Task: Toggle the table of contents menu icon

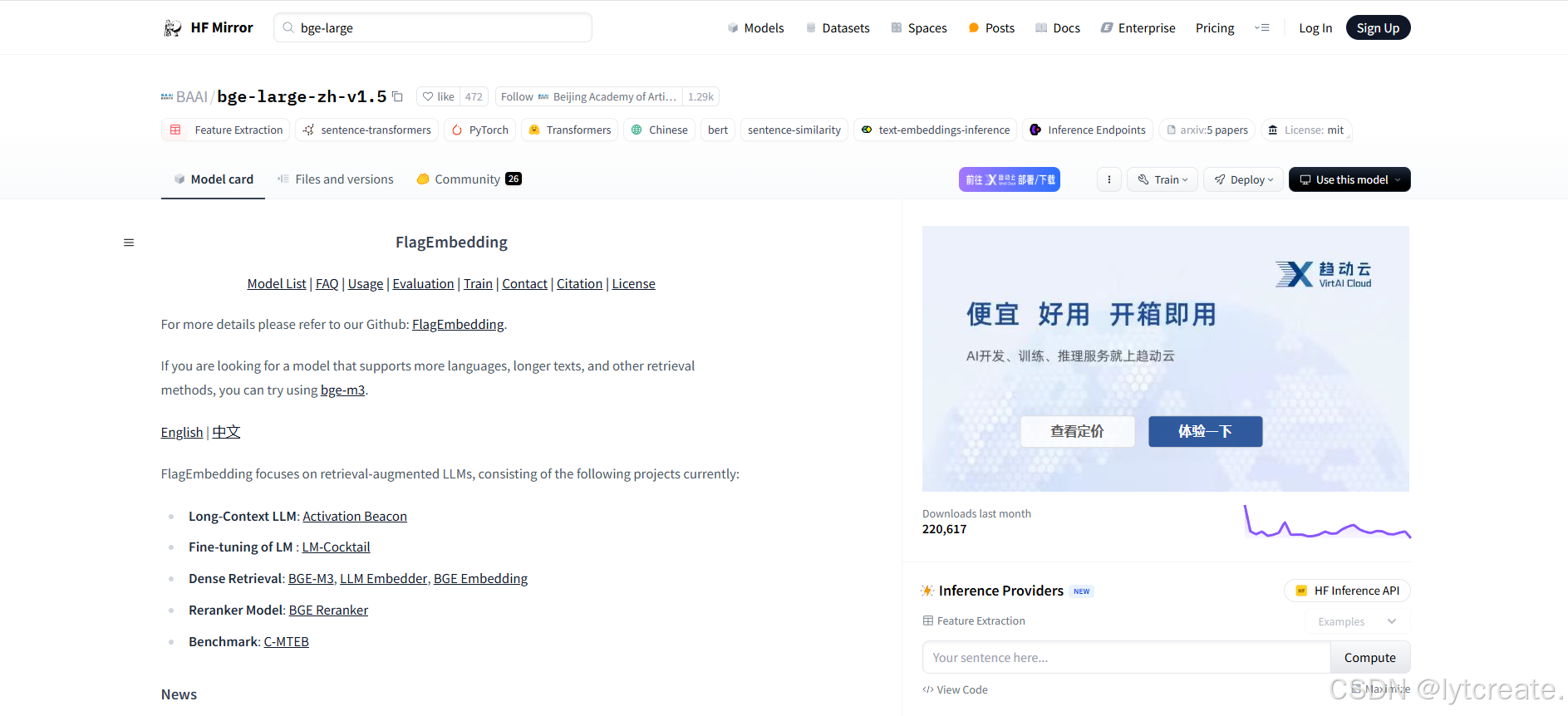Action: tap(129, 243)
